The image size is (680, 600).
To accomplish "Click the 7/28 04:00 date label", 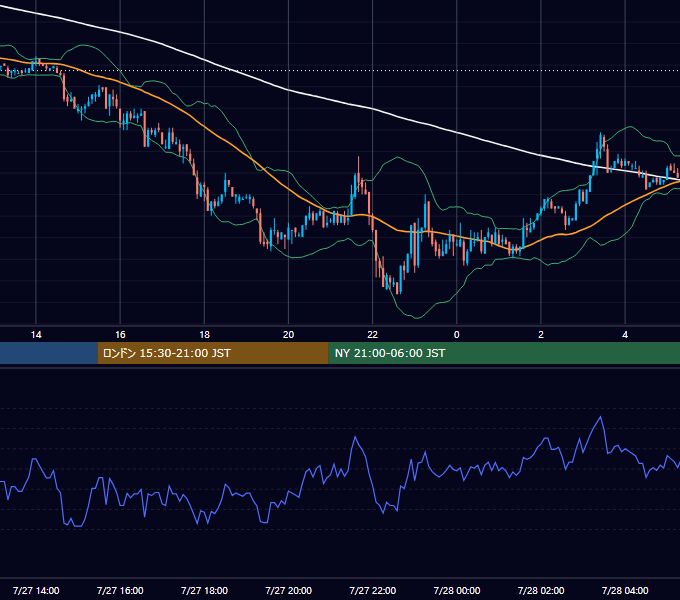I will coord(625,590).
